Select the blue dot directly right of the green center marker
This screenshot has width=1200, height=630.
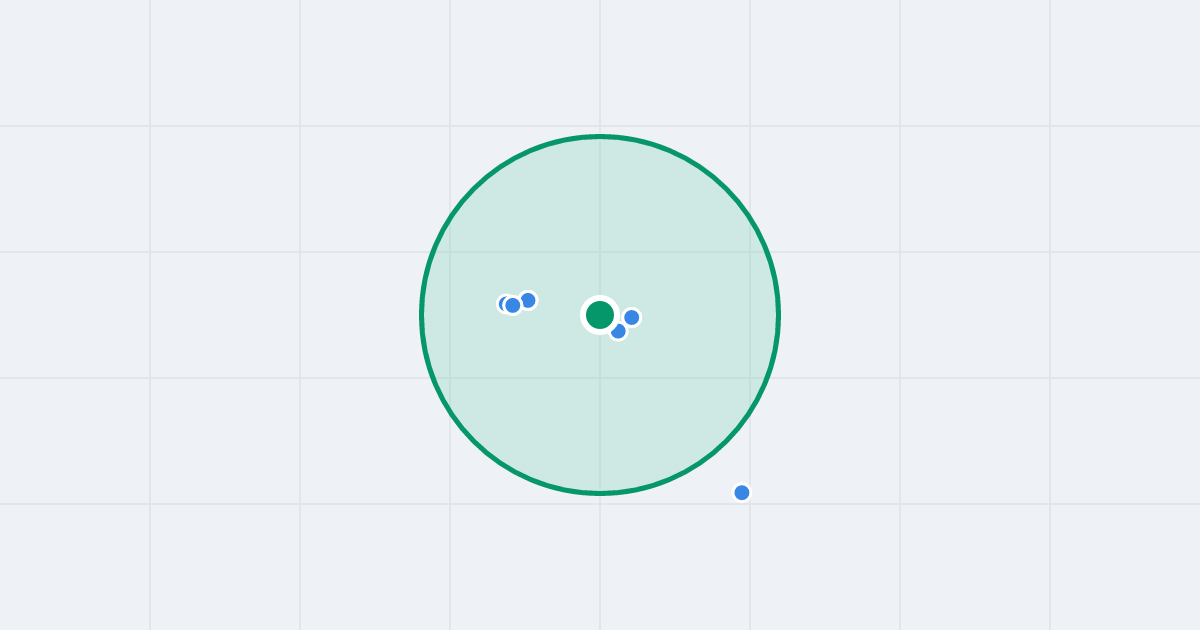[631, 317]
